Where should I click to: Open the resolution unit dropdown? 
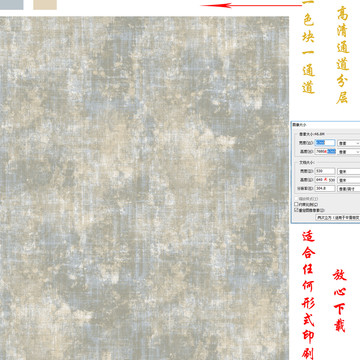coord(349,189)
